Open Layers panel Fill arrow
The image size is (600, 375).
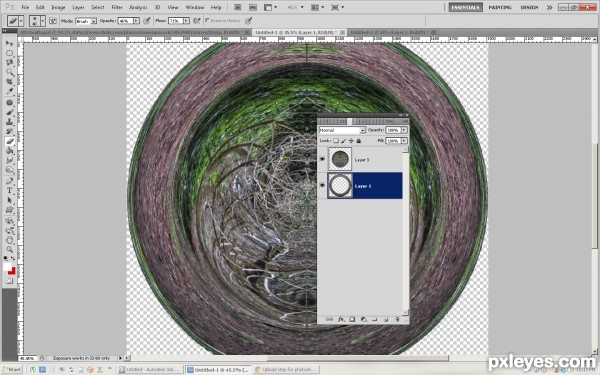click(404, 141)
